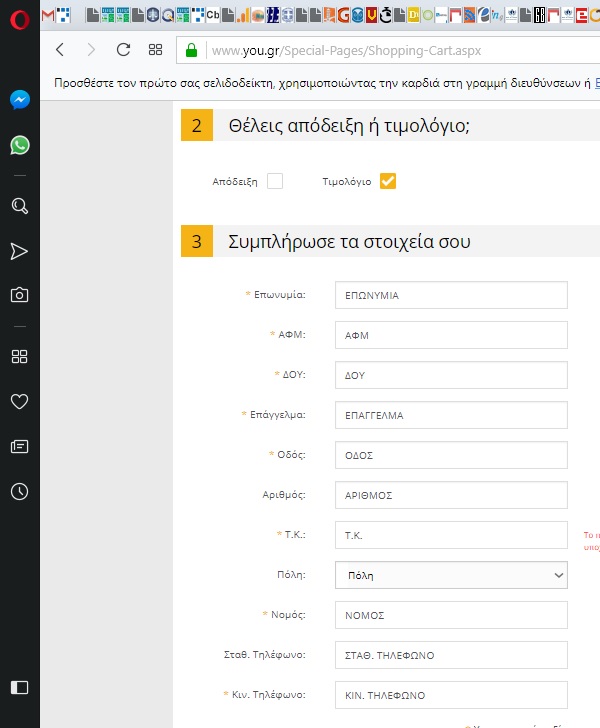
Task: Click the camera snapshot icon in sidebar
Action: 19,295
